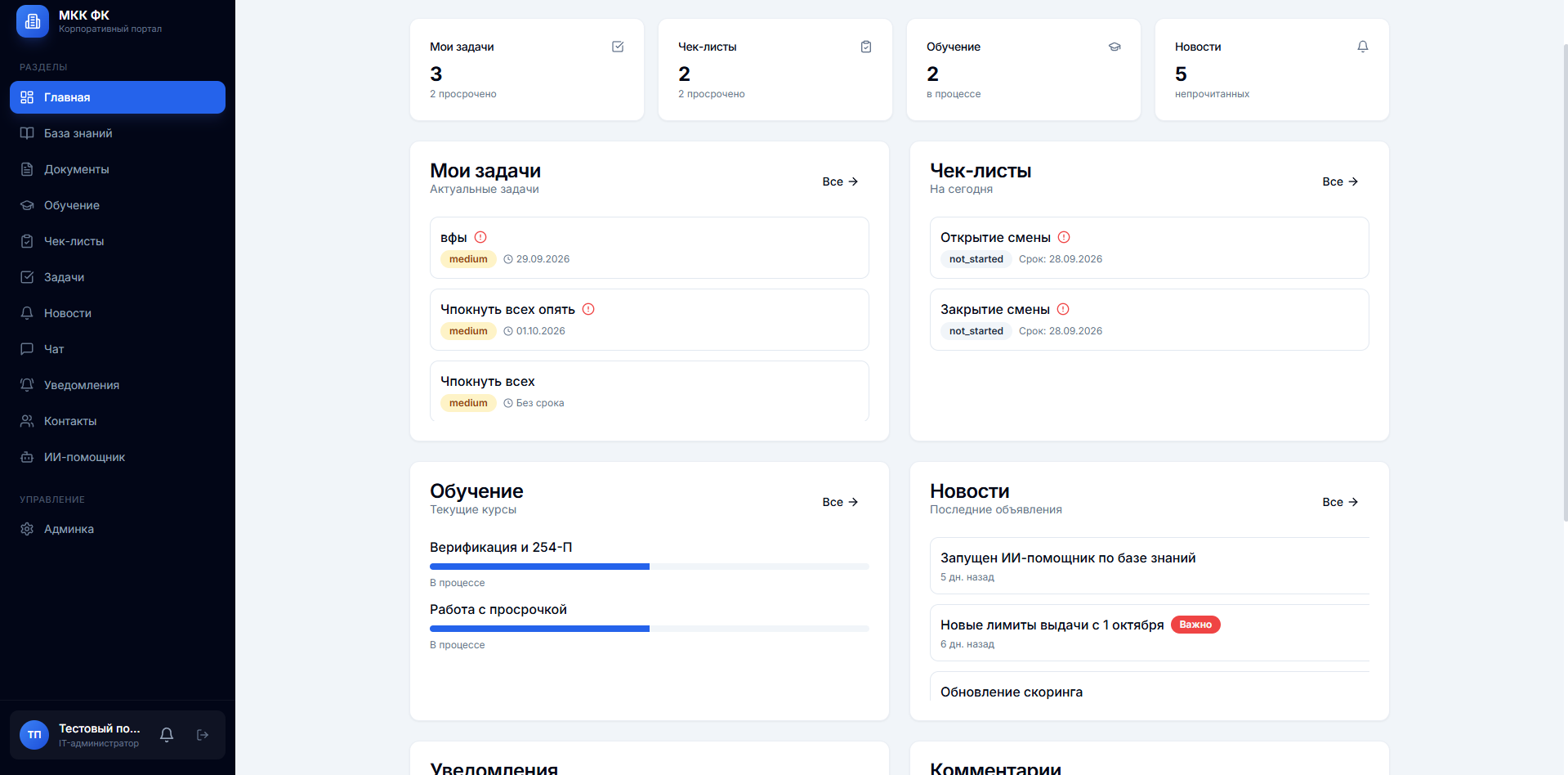1568x775 pixels.
Task: Click the МКК ФК portal logo icon
Action: [x=33, y=21]
